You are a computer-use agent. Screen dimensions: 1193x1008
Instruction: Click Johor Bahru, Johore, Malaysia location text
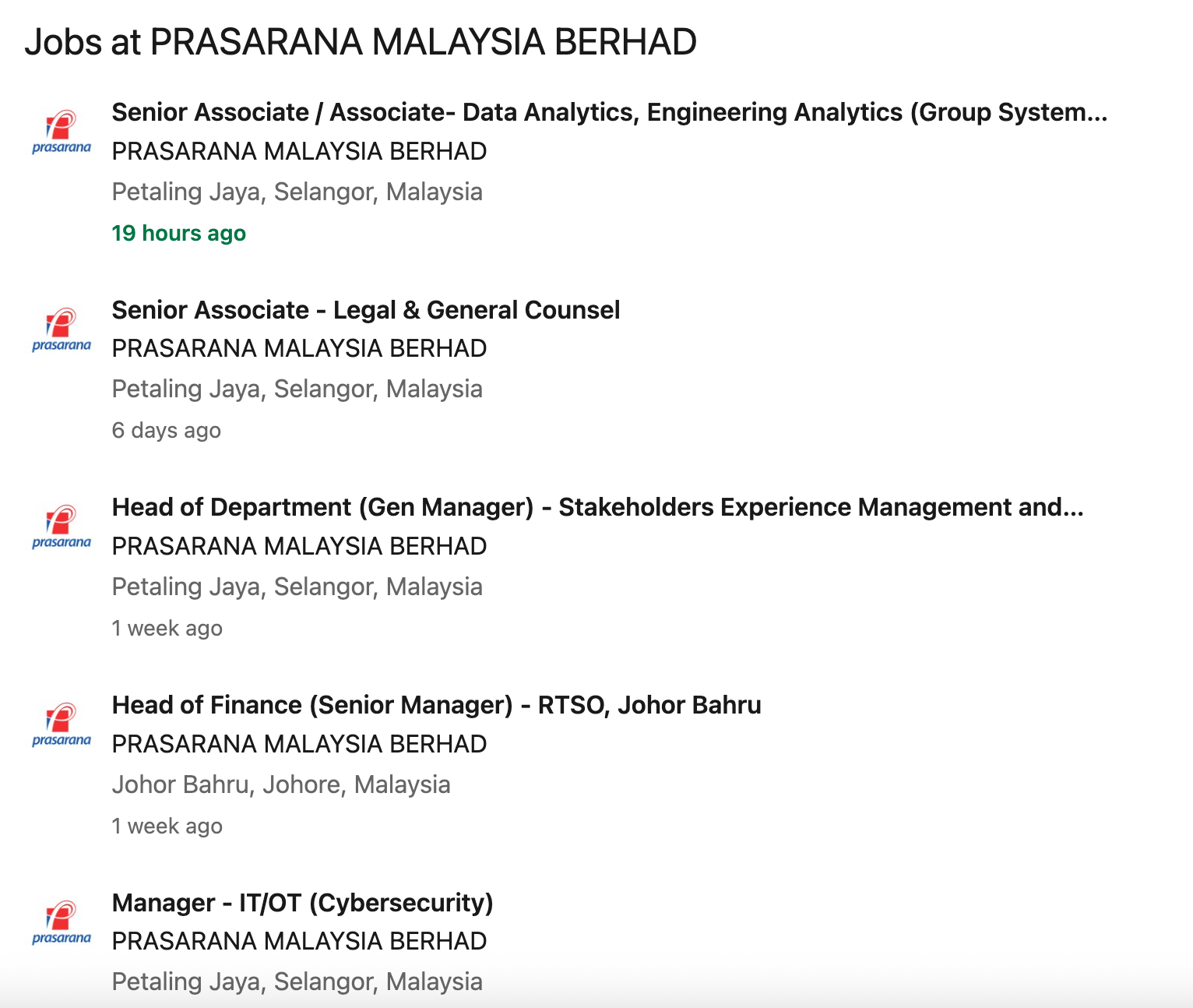280,784
